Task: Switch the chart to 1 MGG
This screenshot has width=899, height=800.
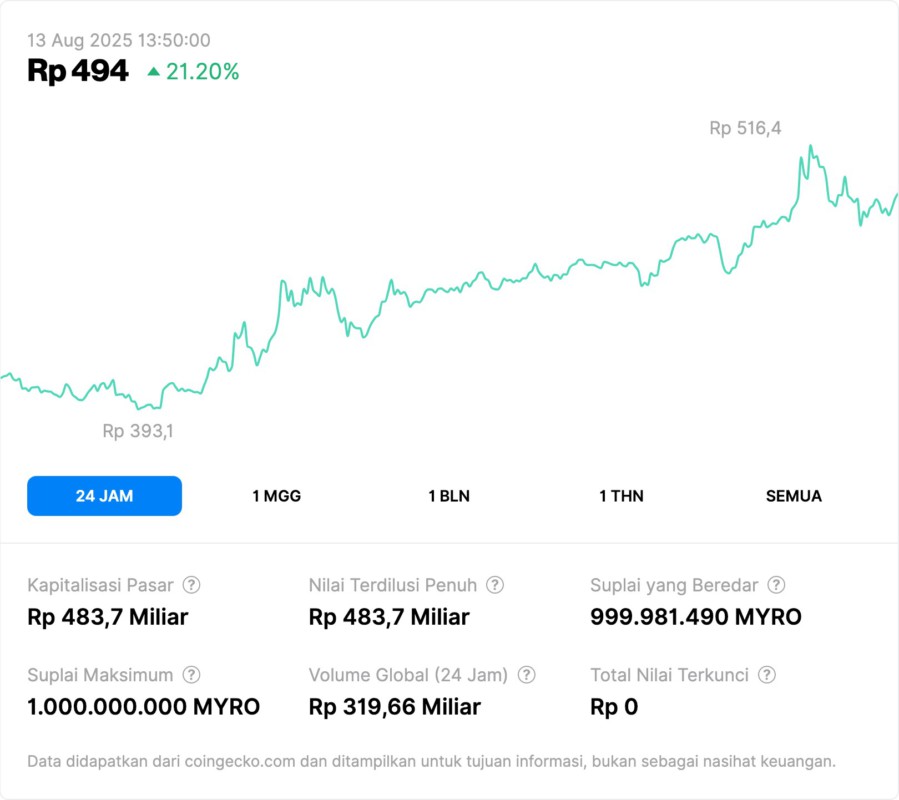Action: pos(276,496)
